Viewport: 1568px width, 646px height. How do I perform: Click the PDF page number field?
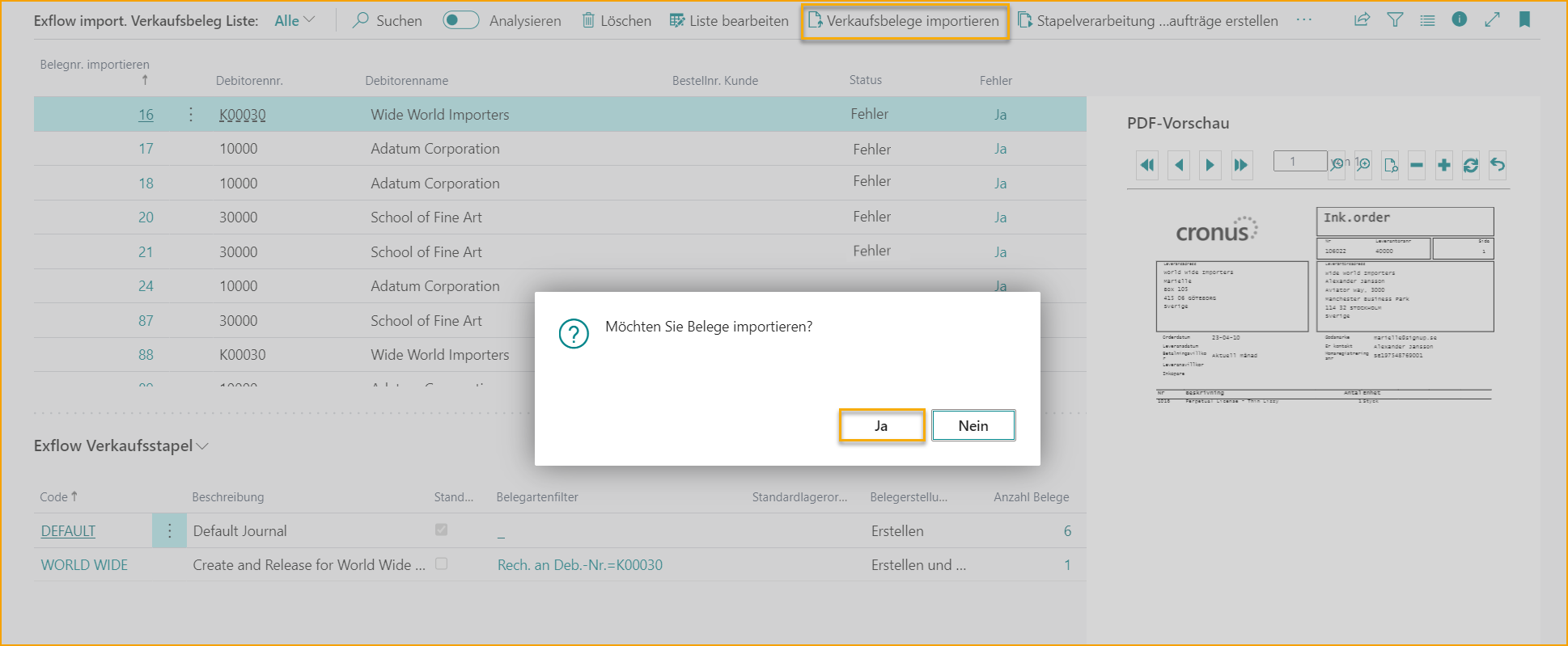tap(1299, 161)
